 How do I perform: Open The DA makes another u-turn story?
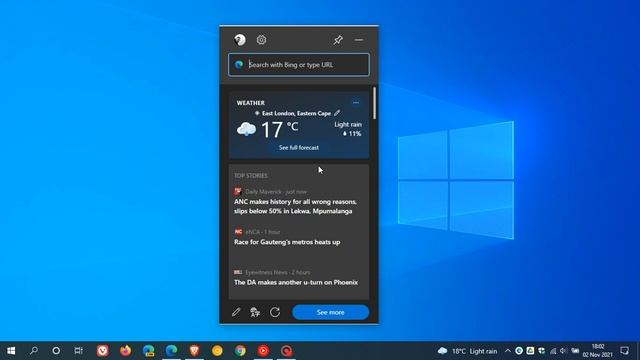[x=296, y=282]
